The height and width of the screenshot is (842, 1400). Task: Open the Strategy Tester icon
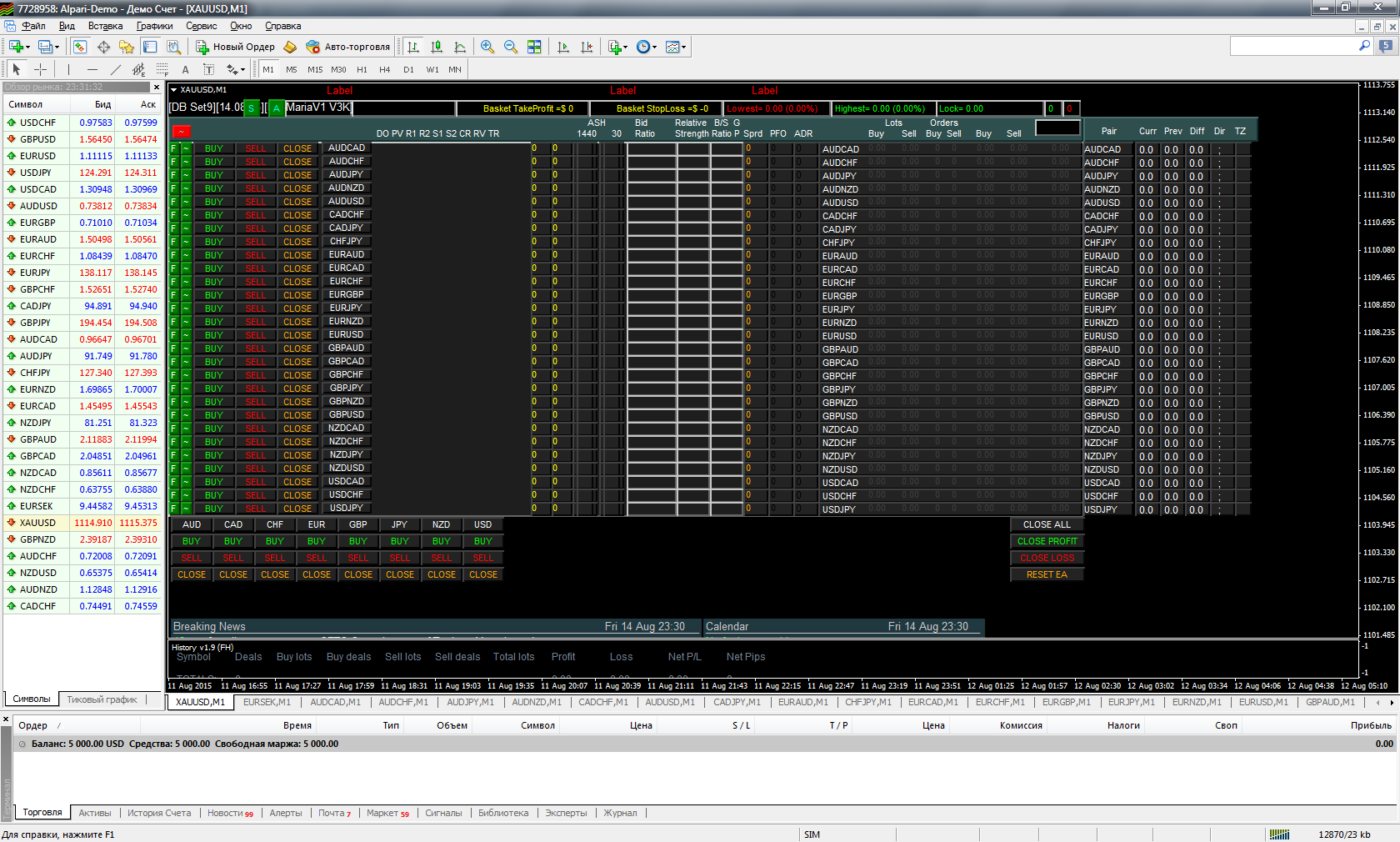173,47
